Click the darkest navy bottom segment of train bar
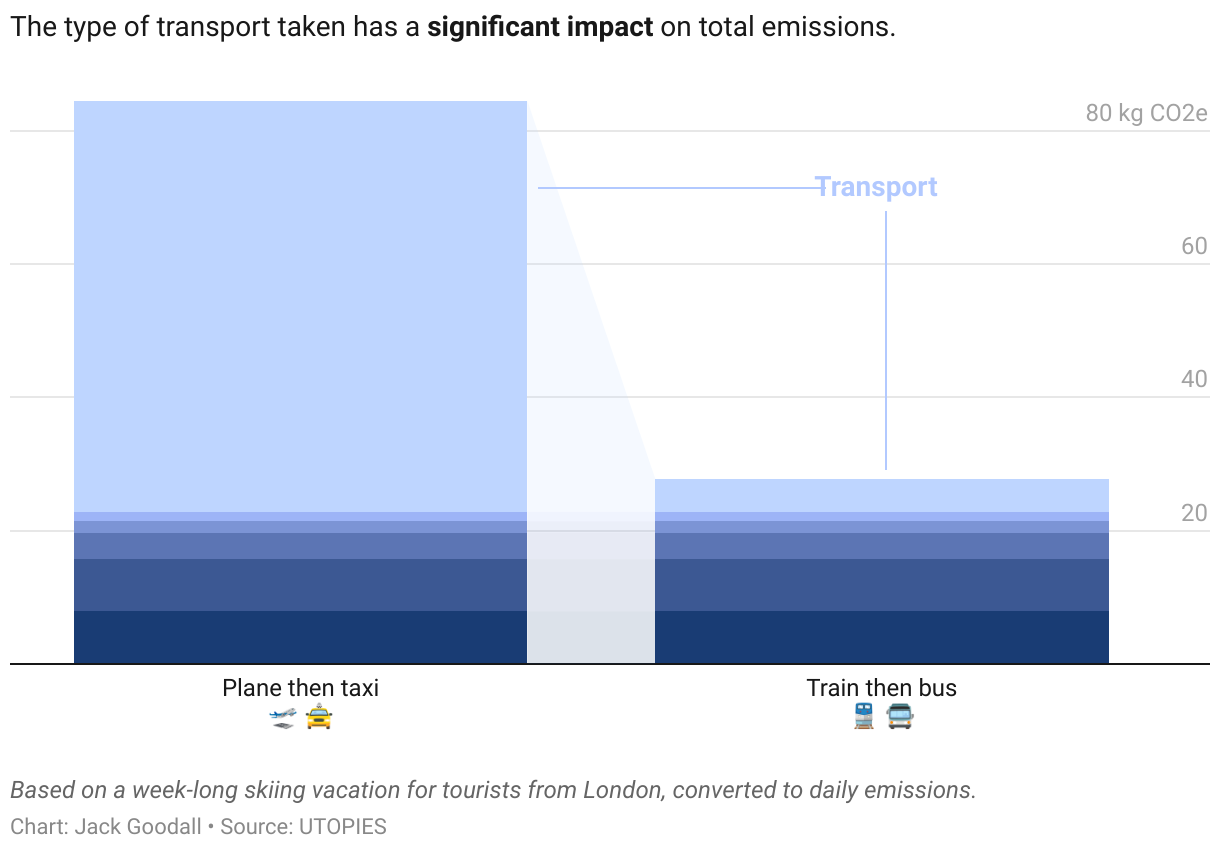Viewport: 1220px width, 850px height. (x=882, y=637)
